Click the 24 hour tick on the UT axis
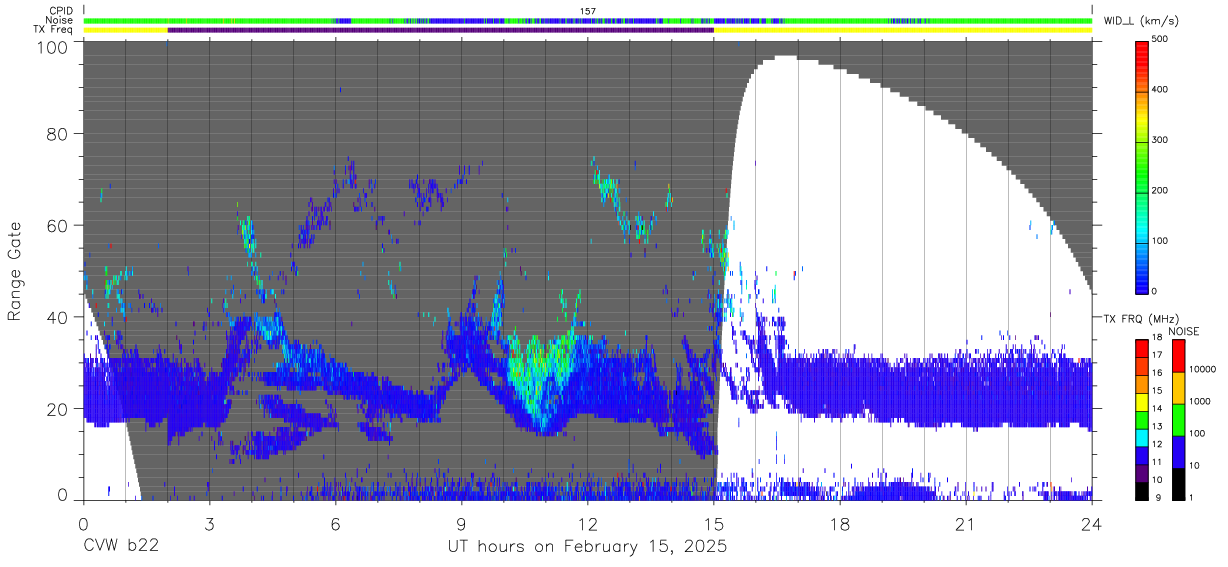1228x567 pixels. coord(1092,523)
